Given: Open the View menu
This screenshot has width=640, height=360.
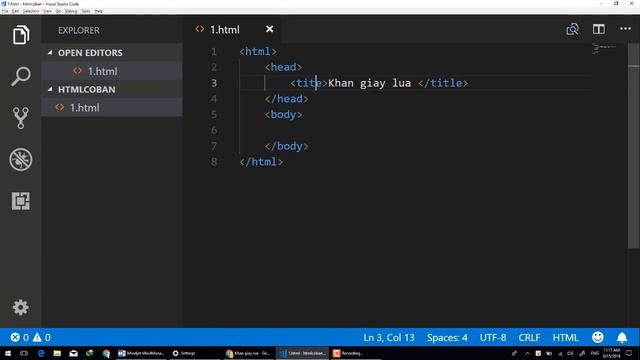Looking at the screenshot, I should pos(48,11).
